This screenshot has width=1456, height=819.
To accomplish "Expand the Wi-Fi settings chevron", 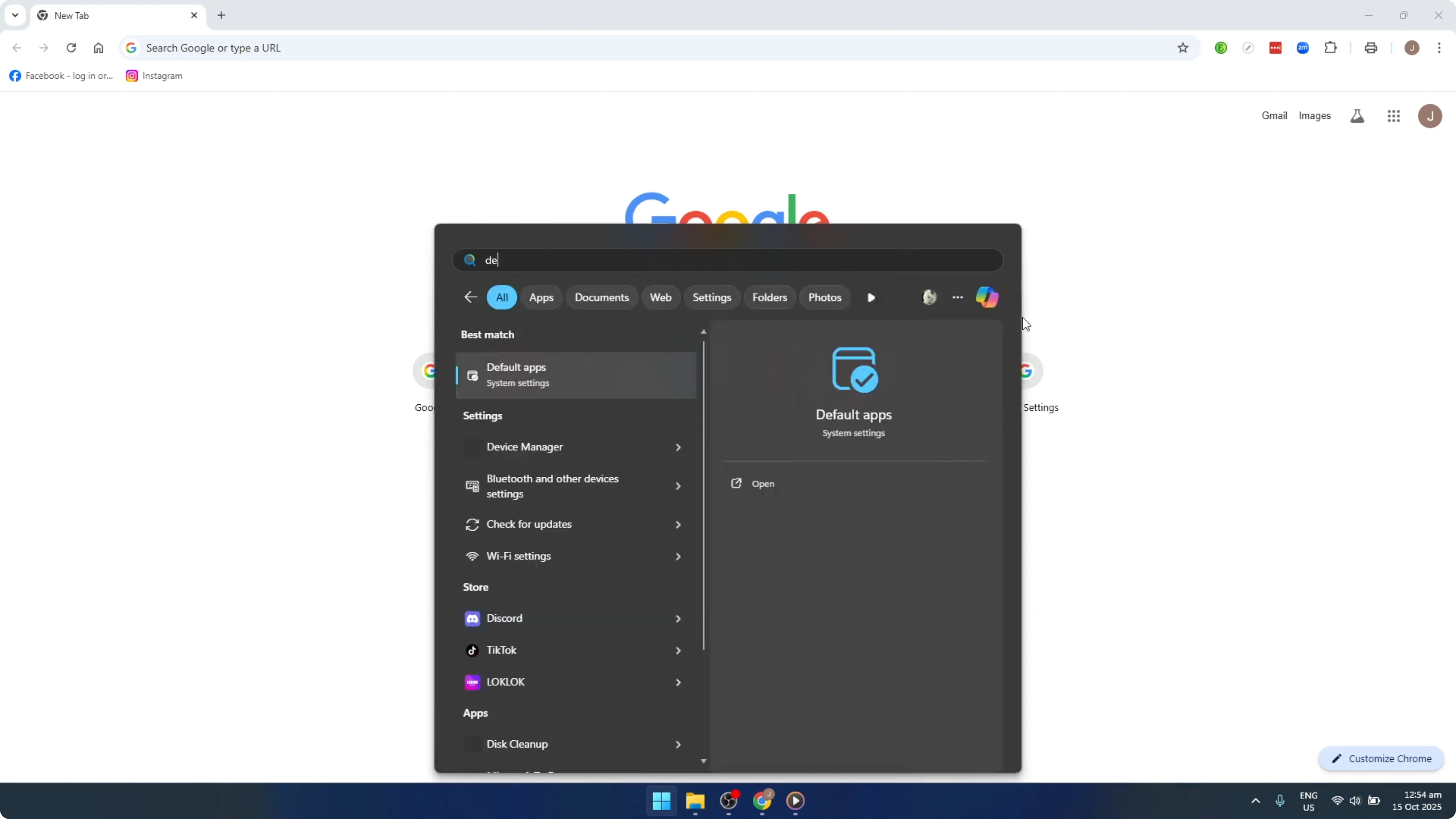I will (678, 557).
